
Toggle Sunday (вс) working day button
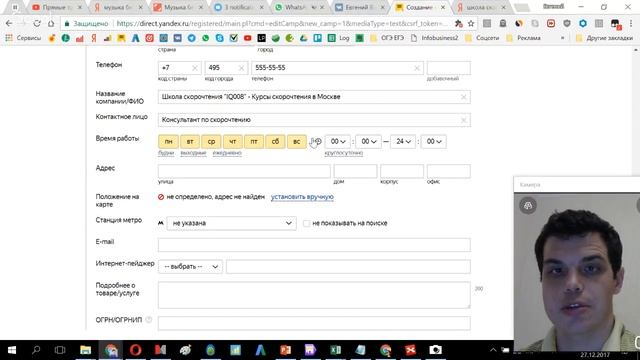click(x=297, y=142)
